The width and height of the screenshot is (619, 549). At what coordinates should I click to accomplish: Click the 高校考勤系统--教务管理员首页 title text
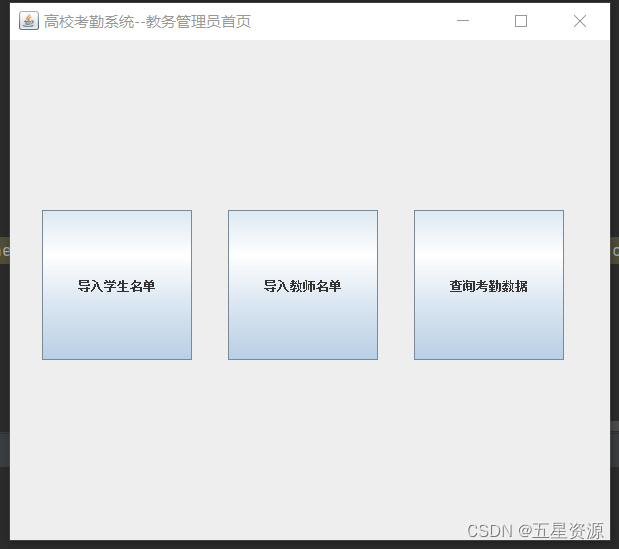[147, 22]
